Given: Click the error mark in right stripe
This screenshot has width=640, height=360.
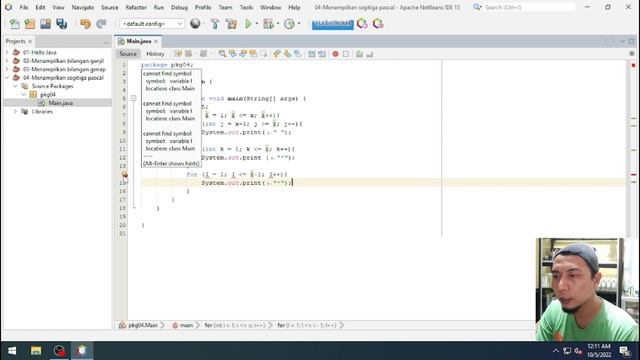Looking at the screenshot, I should click(633, 174).
